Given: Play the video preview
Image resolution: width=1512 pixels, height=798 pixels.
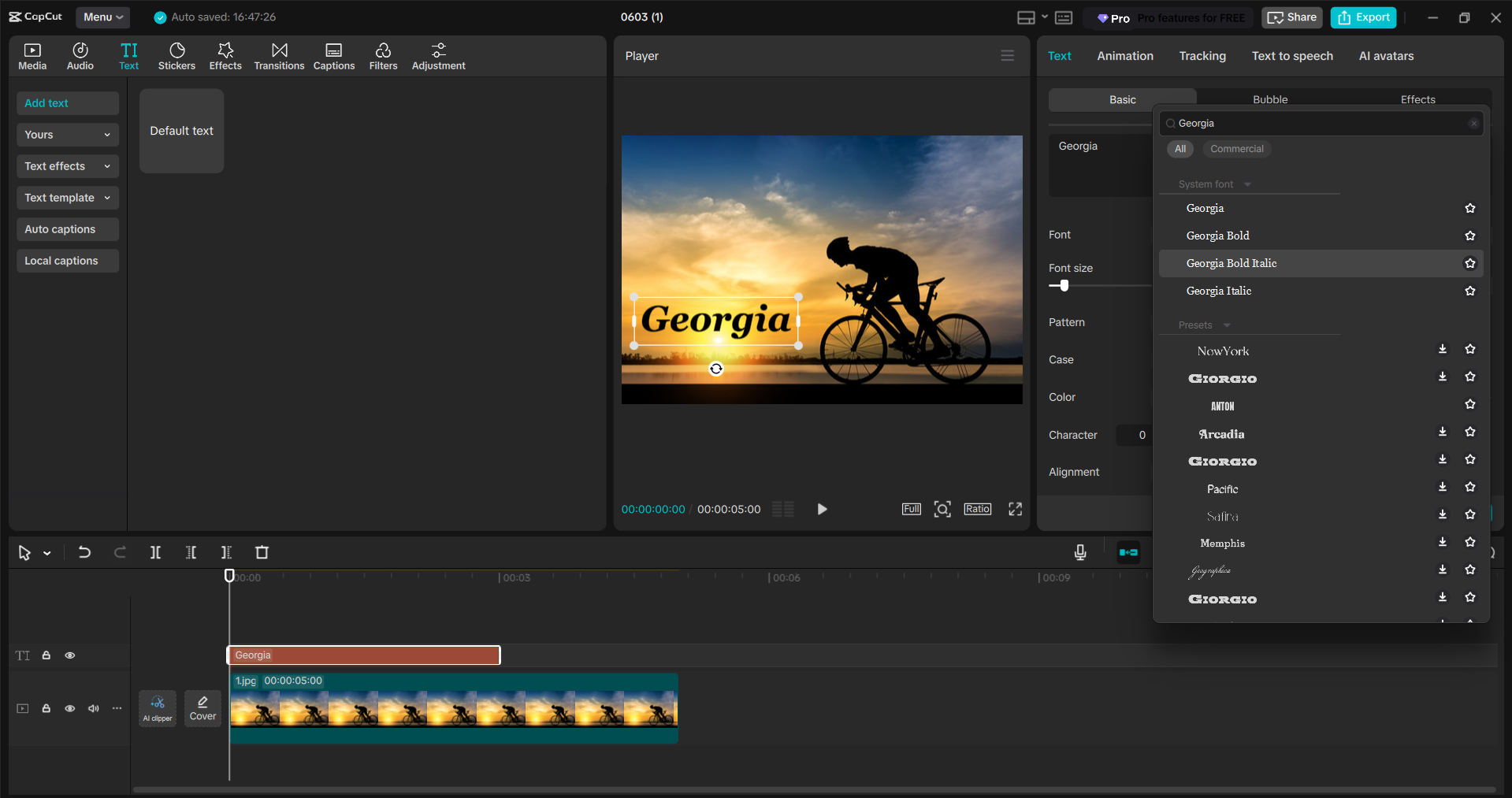Looking at the screenshot, I should pyautogui.click(x=822, y=509).
